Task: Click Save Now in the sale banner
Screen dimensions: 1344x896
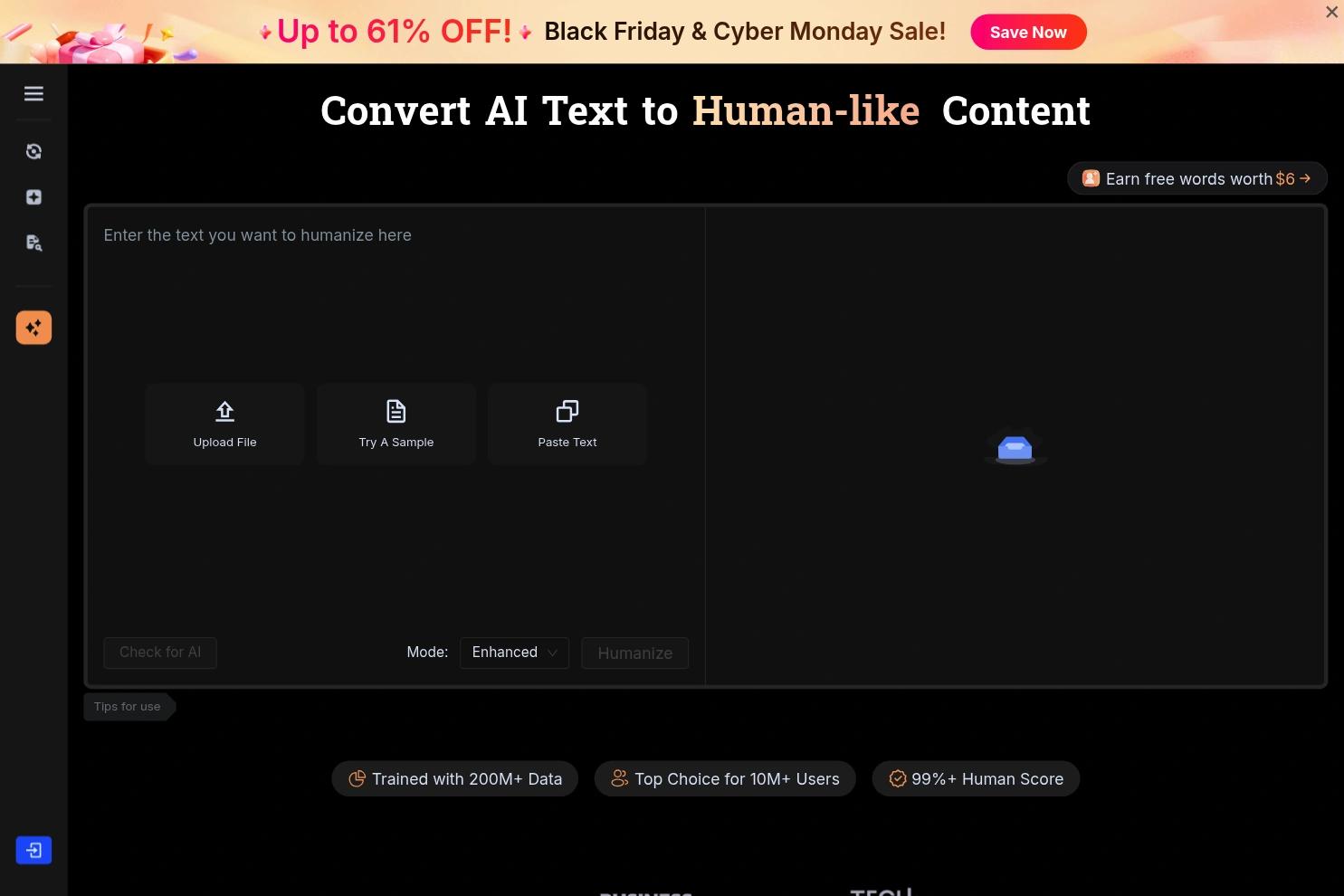Action: tap(1027, 32)
